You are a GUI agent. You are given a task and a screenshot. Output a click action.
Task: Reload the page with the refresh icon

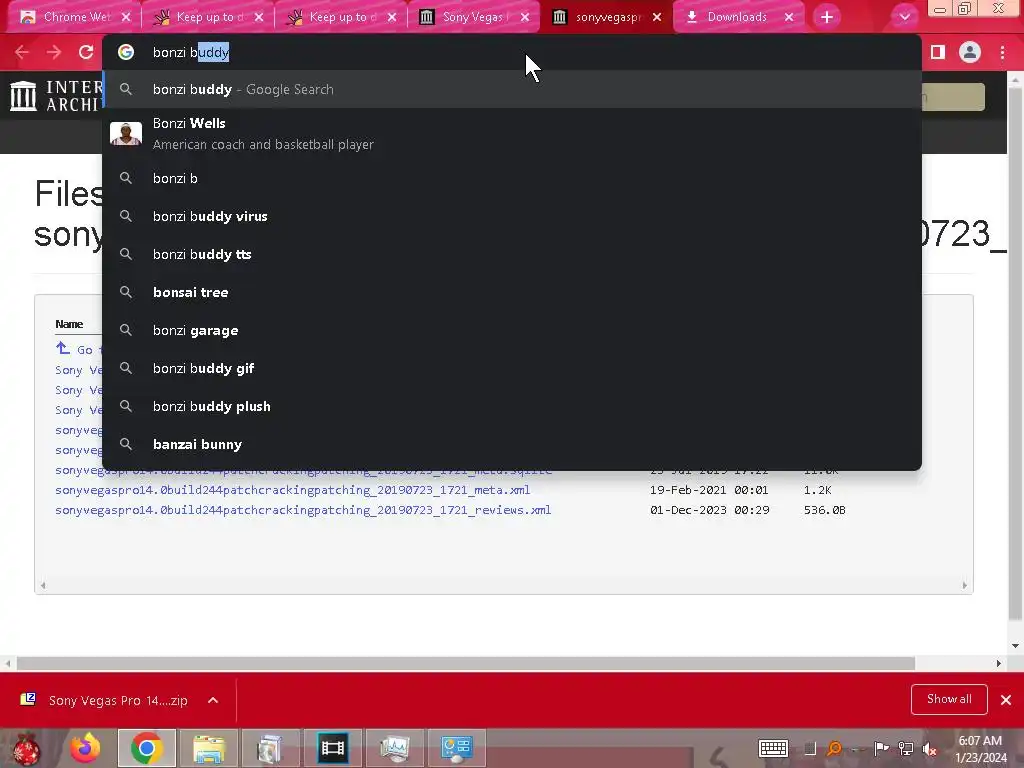(x=86, y=52)
